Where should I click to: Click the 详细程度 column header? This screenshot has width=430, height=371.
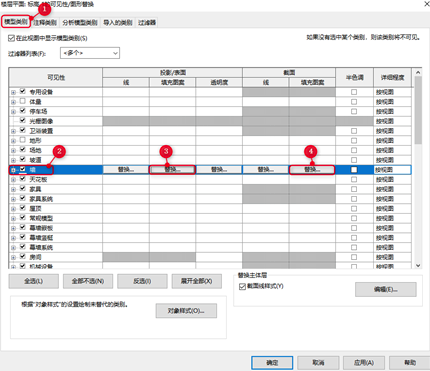pyautogui.click(x=392, y=77)
